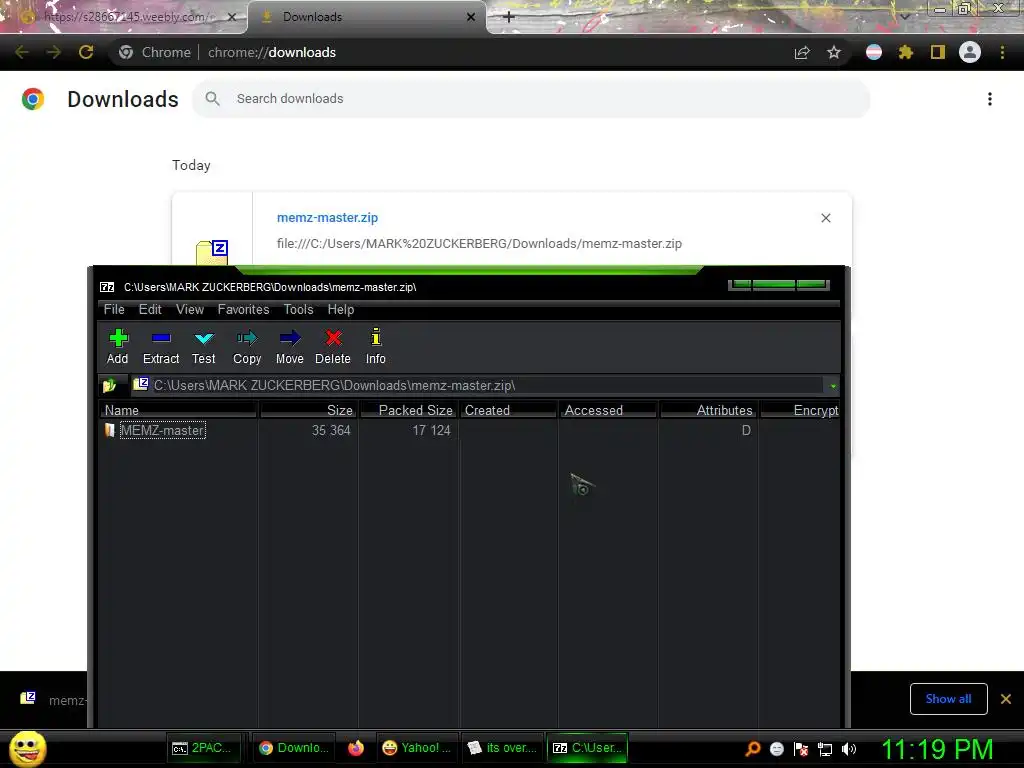Click the round tray icon beside the magnifier
1024x768 pixels.
coord(776,749)
